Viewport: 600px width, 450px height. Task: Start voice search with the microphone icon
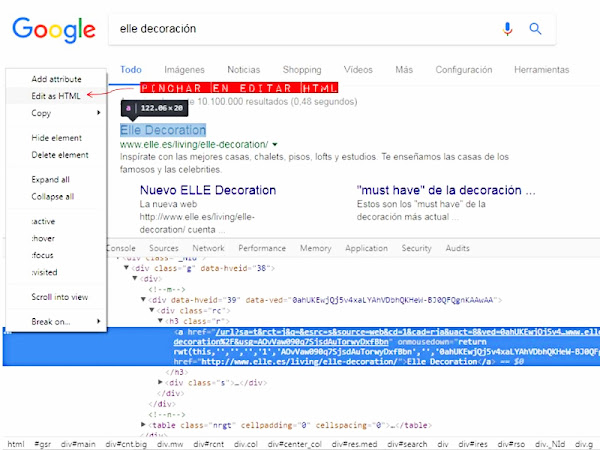[x=507, y=29]
